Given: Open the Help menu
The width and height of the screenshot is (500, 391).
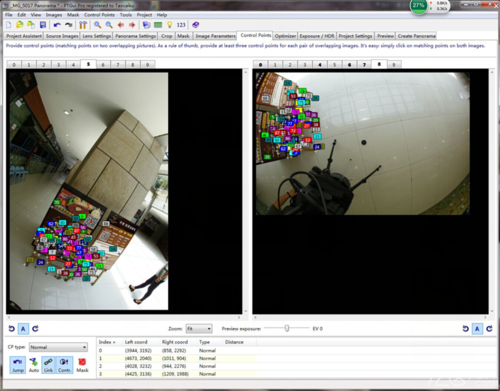Looking at the screenshot, I should click(x=162, y=15).
